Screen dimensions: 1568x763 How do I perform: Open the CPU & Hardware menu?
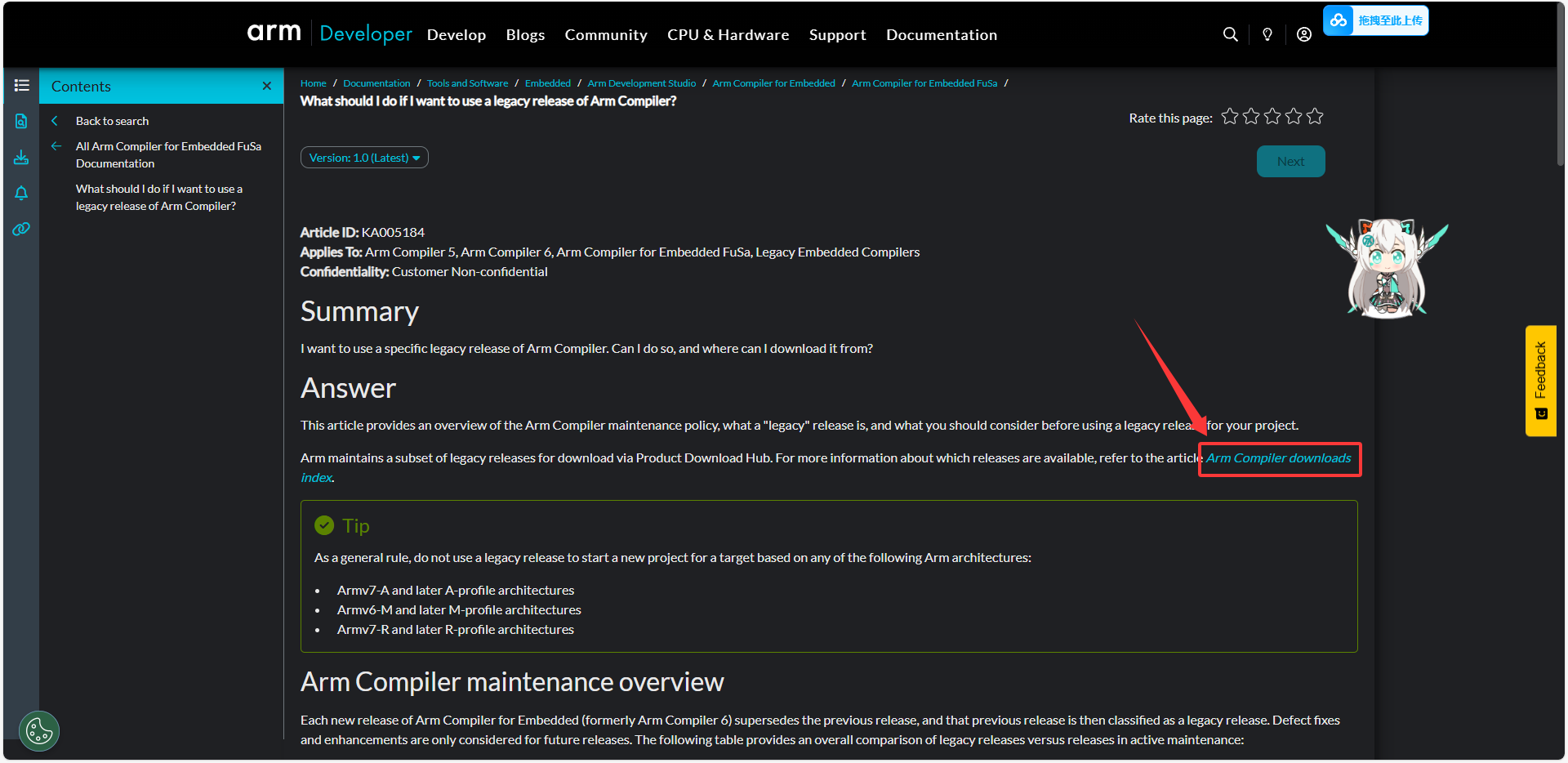click(728, 35)
